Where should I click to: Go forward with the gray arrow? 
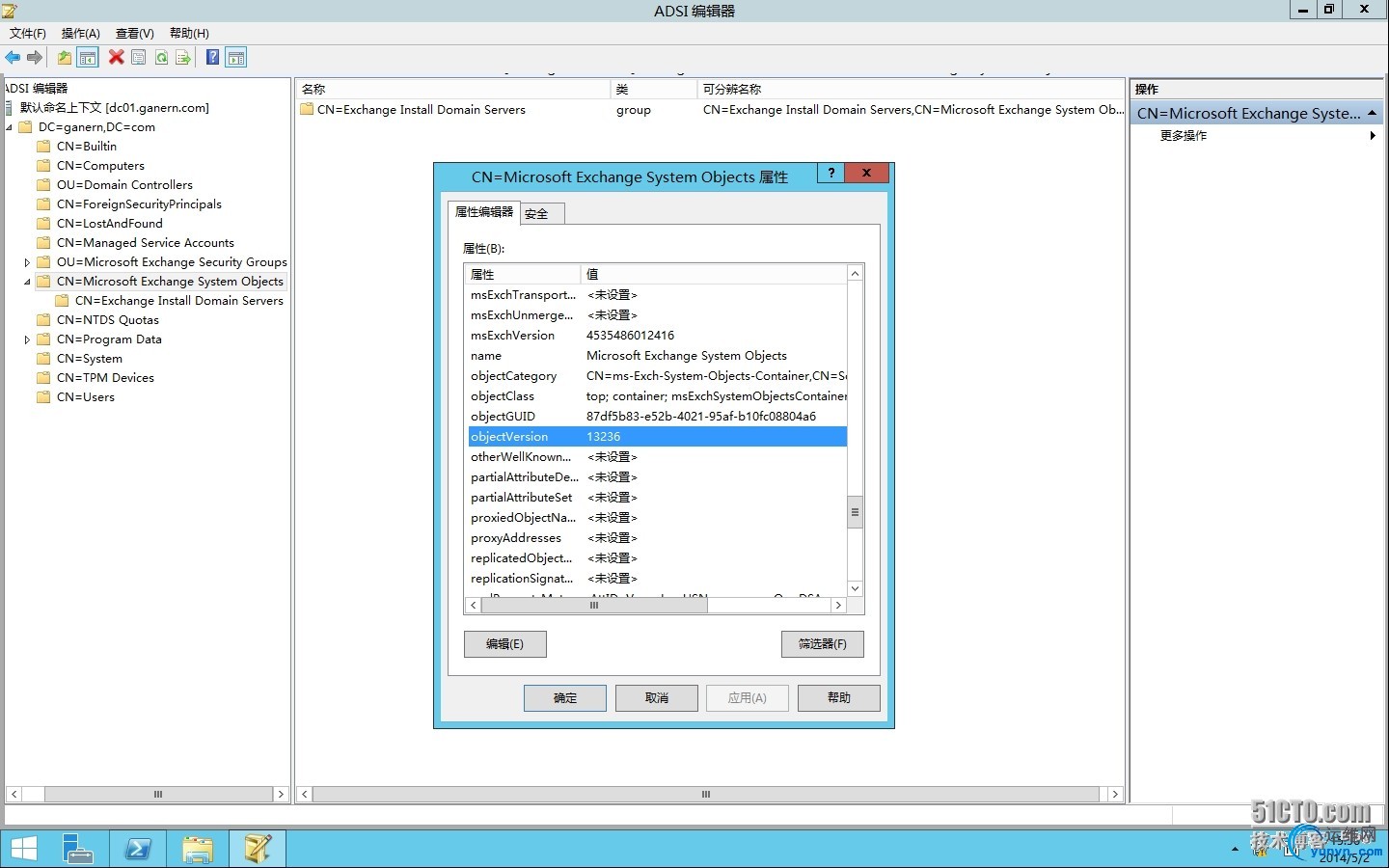[x=35, y=58]
